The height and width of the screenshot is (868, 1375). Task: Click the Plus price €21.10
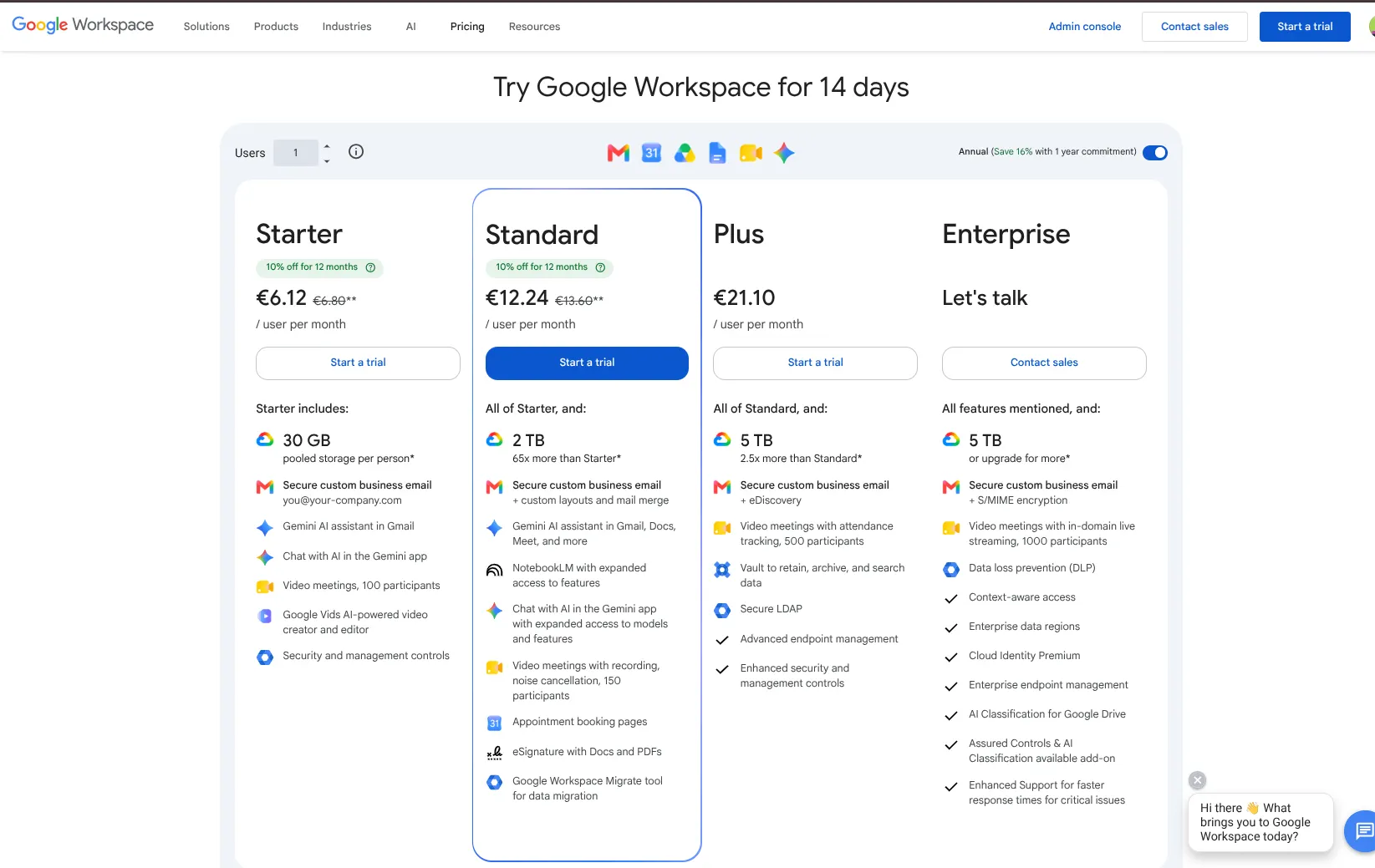click(744, 297)
